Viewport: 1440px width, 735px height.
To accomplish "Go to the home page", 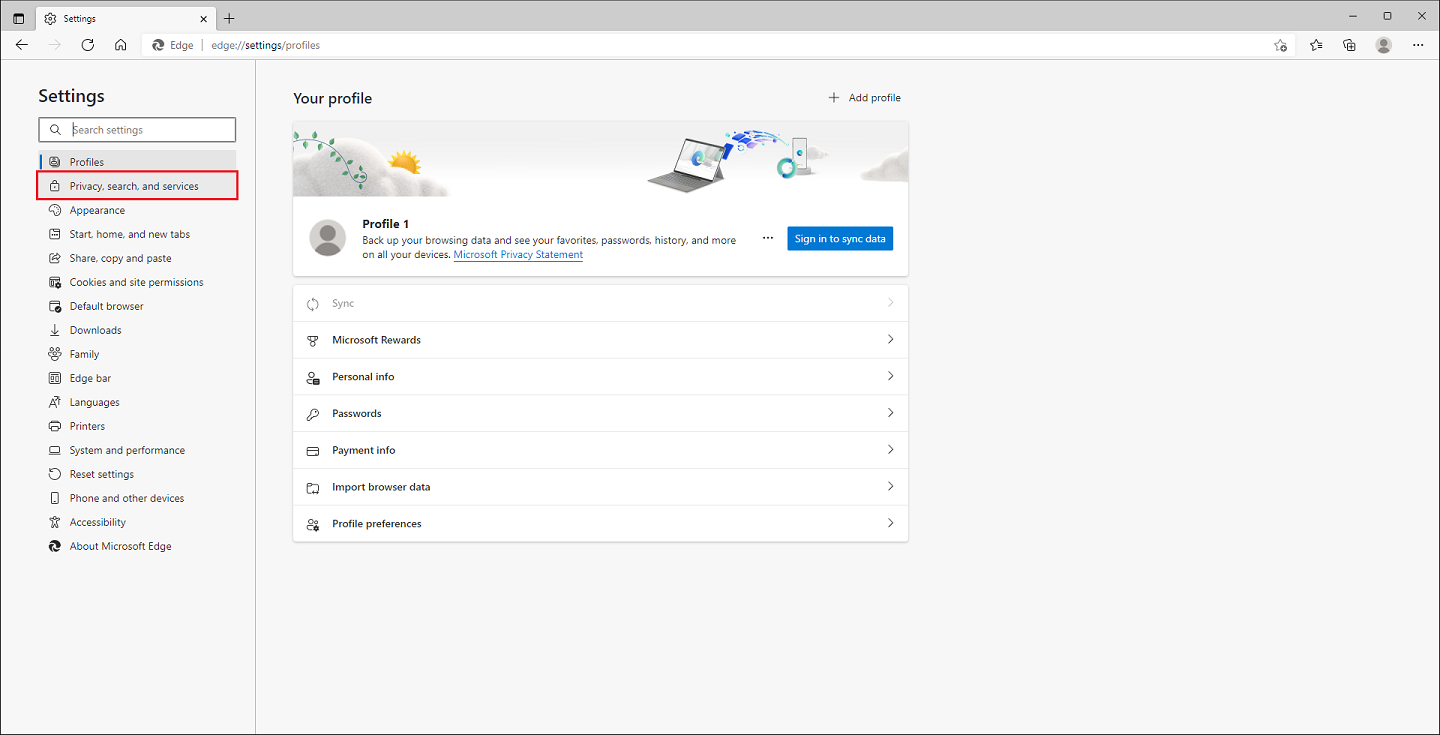I will pos(120,45).
